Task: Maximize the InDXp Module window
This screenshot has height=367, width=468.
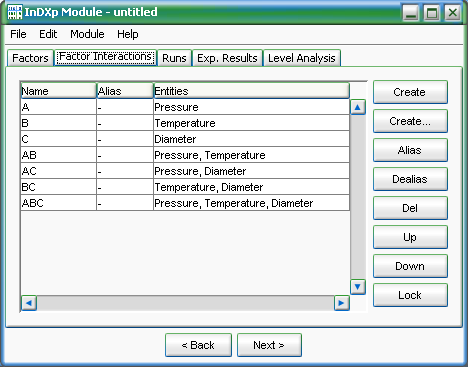Action: coord(432,13)
